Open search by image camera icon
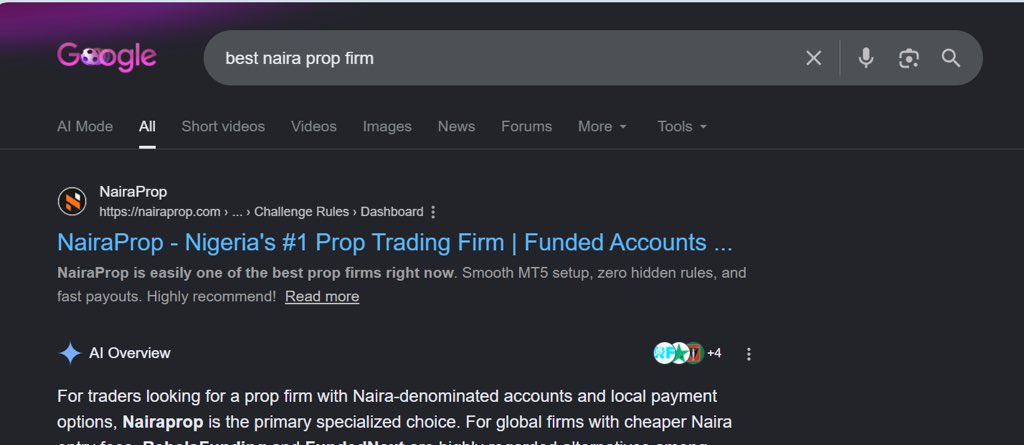This screenshot has height=445, width=1024. tap(908, 58)
